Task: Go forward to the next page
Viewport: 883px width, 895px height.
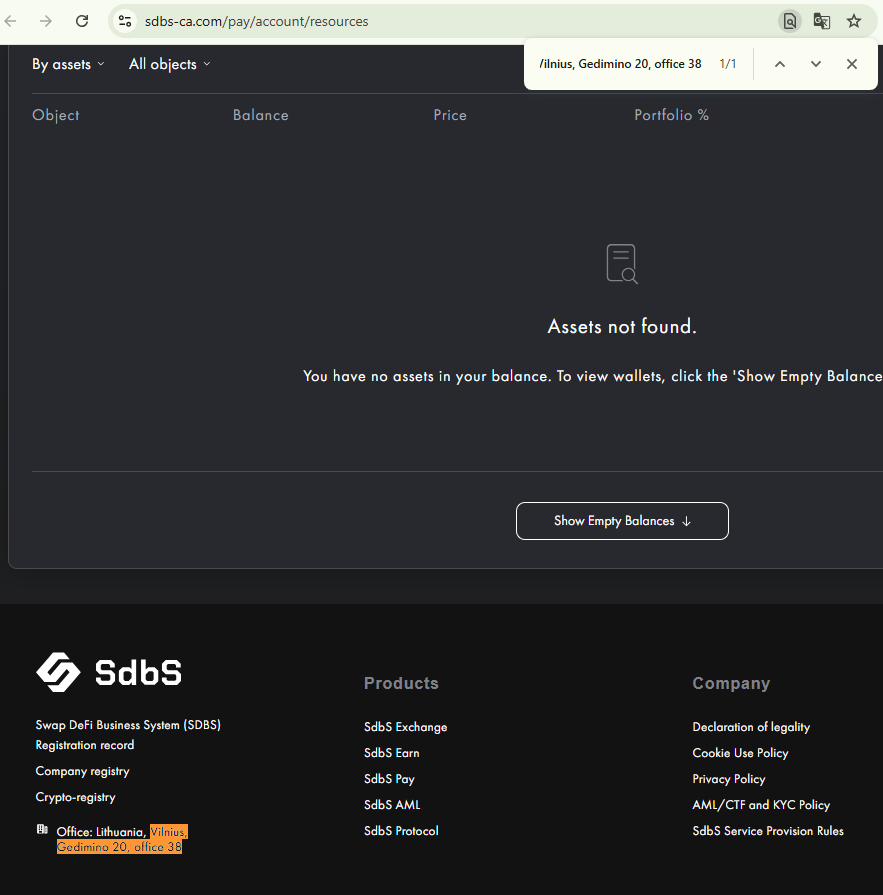Action: click(x=46, y=21)
